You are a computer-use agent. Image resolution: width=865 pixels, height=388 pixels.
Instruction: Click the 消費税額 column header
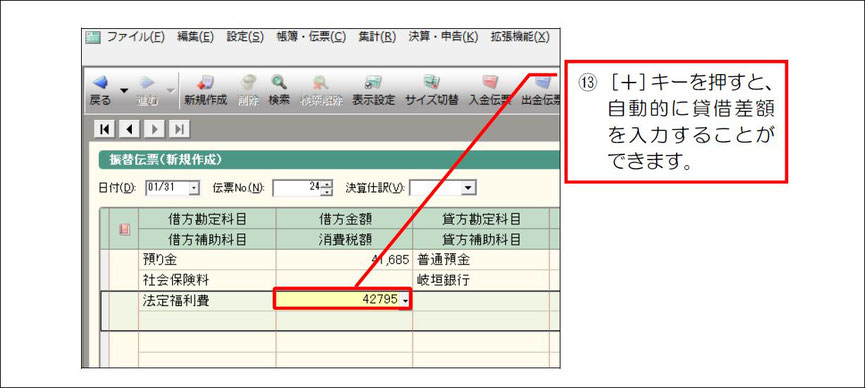pos(344,240)
